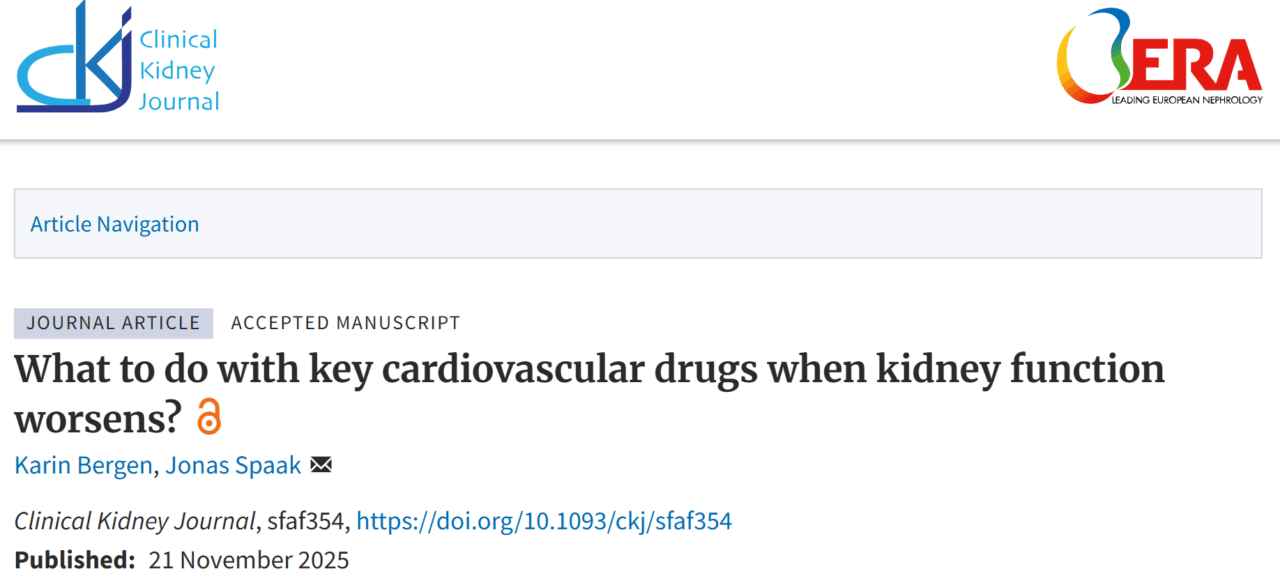Email the corresponding author using the mail icon

320,464
